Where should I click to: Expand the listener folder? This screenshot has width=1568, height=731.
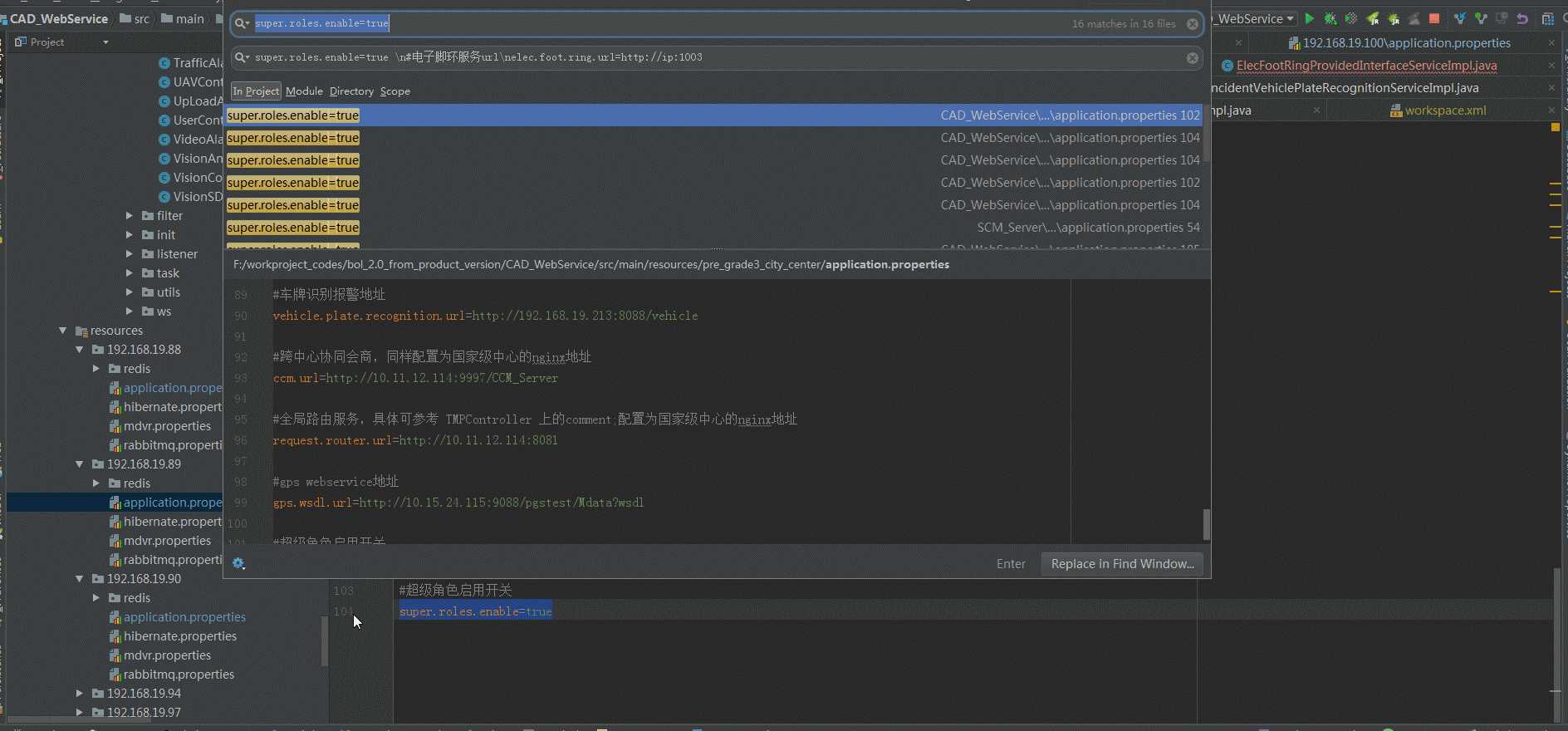click(x=129, y=254)
